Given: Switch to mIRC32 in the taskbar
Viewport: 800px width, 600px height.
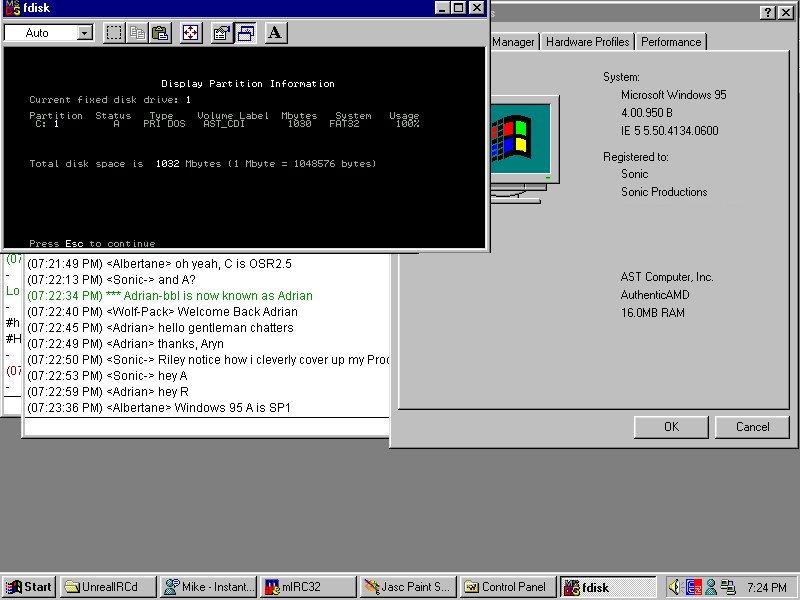Looking at the screenshot, I should pos(306,587).
